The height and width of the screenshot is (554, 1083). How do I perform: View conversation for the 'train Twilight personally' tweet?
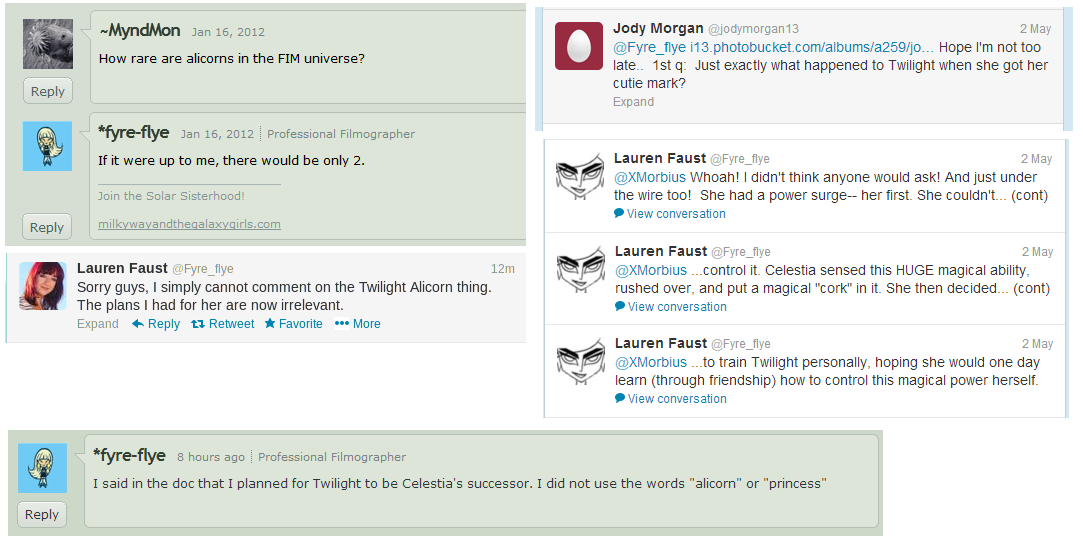[x=670, y=399]
